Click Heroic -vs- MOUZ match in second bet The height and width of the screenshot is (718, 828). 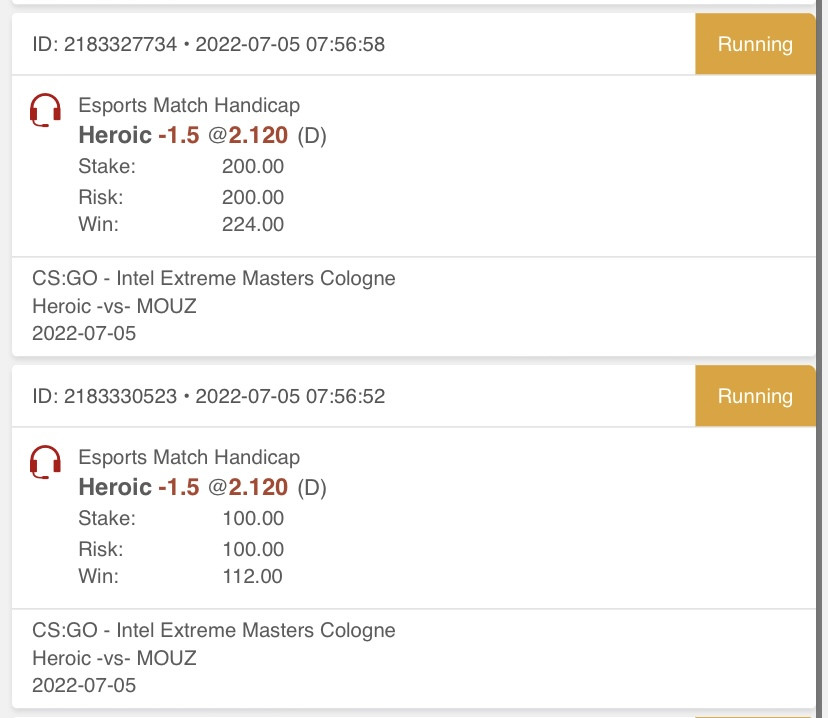point(115,658)
